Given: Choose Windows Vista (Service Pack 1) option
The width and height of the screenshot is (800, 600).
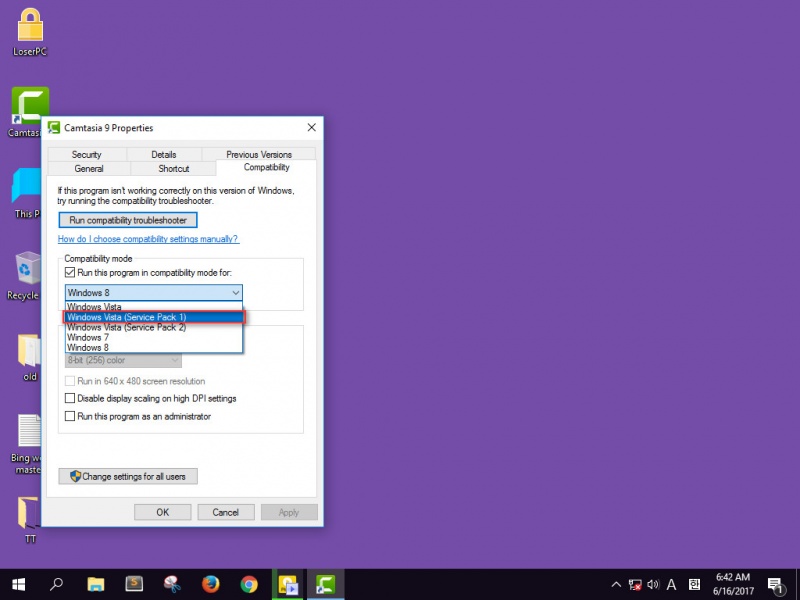Looking at the screenshot, I should point(154,317).
